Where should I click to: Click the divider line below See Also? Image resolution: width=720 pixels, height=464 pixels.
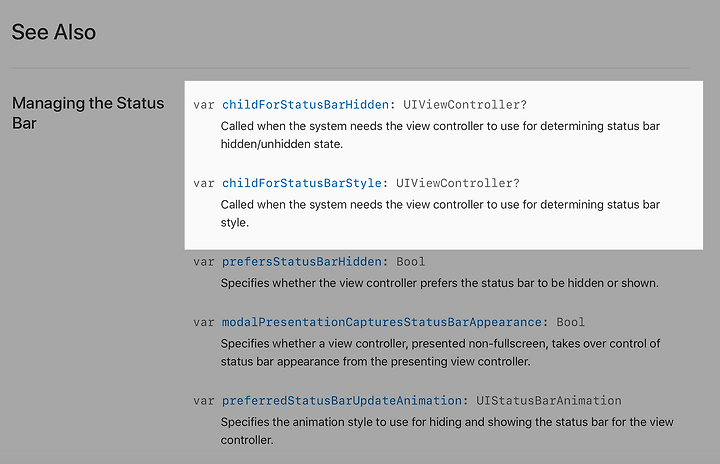tap(350, 68)
